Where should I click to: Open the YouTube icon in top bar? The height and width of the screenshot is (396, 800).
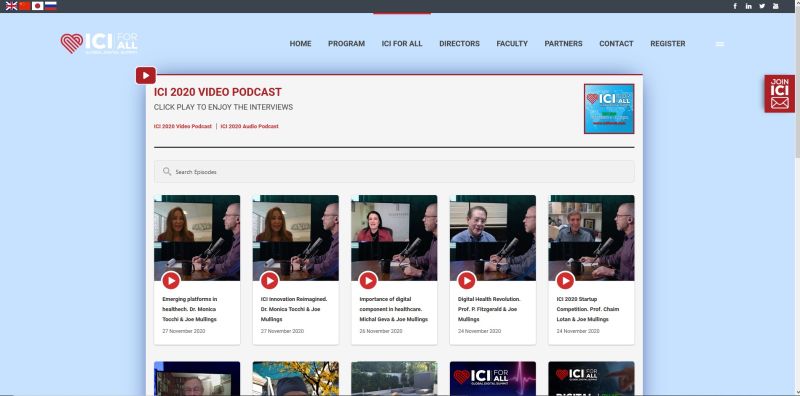click(x=776, y=6)
